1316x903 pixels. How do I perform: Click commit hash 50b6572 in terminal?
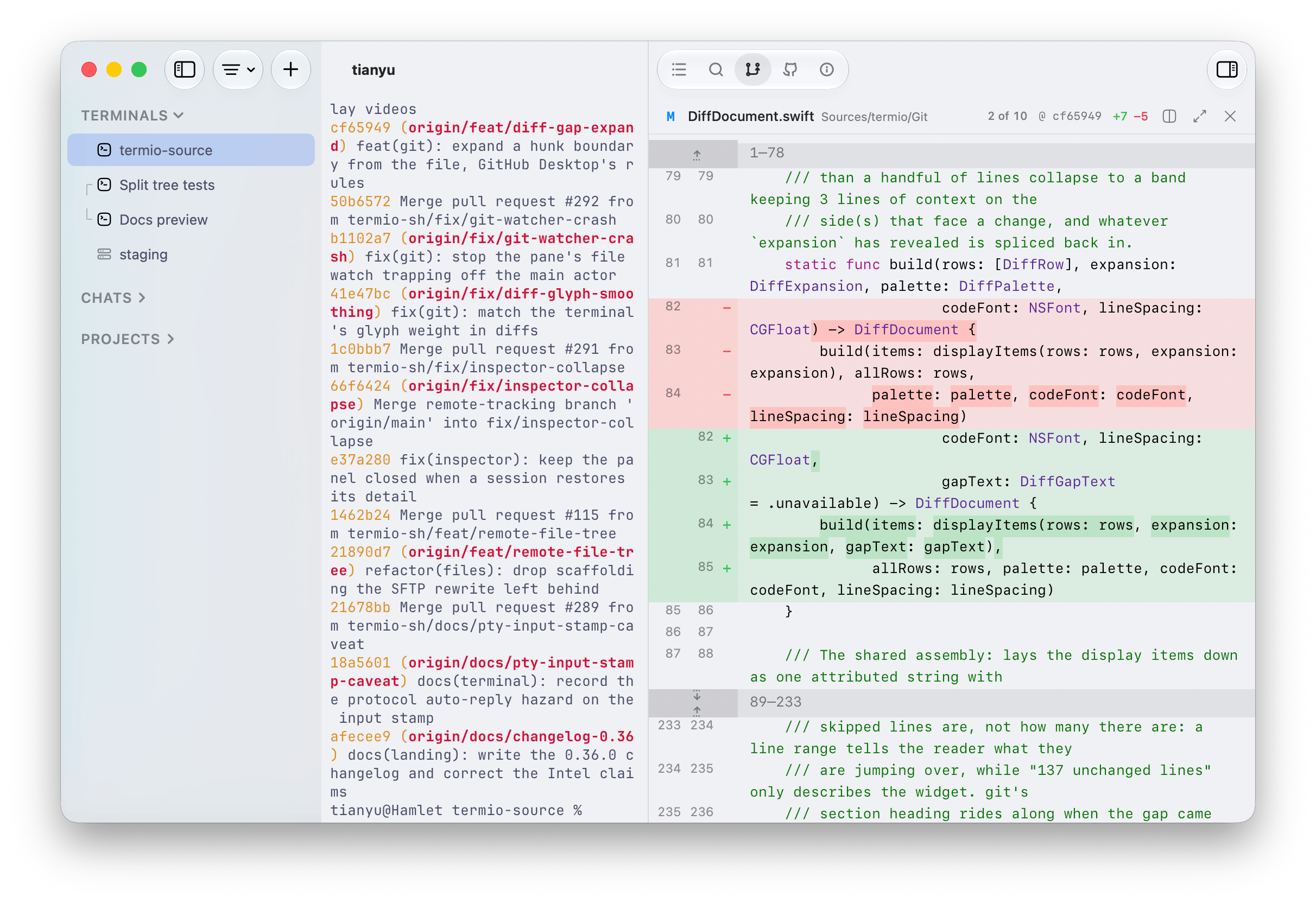(360, 201)
